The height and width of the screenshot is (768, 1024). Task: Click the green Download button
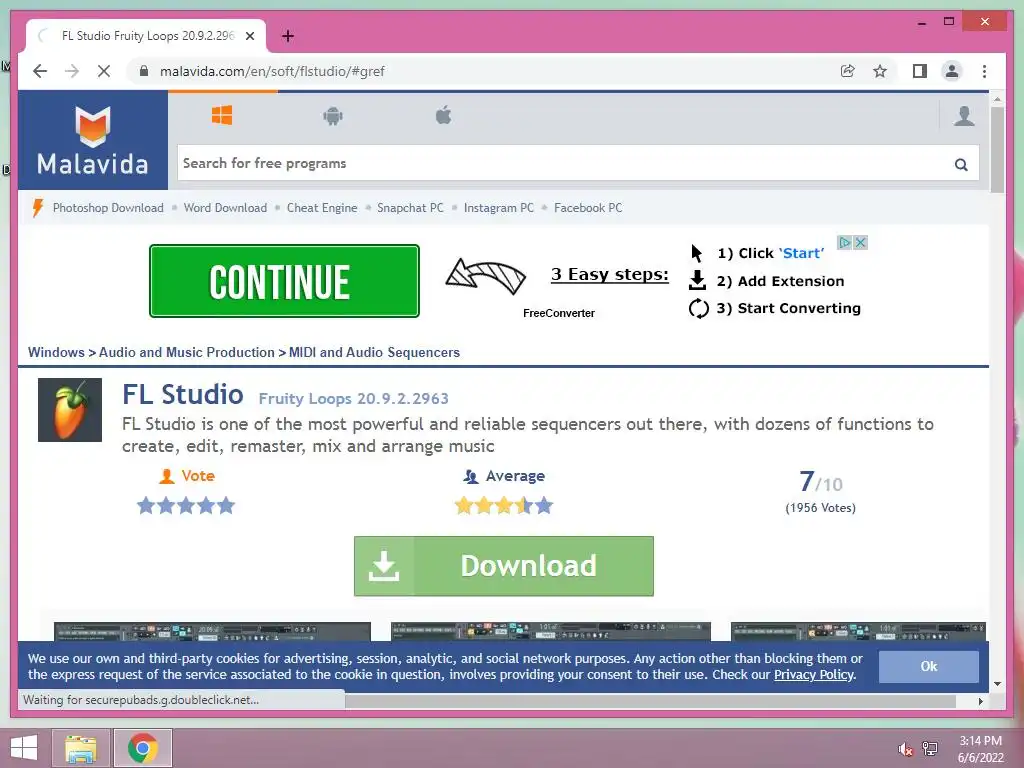pos(504,566)
